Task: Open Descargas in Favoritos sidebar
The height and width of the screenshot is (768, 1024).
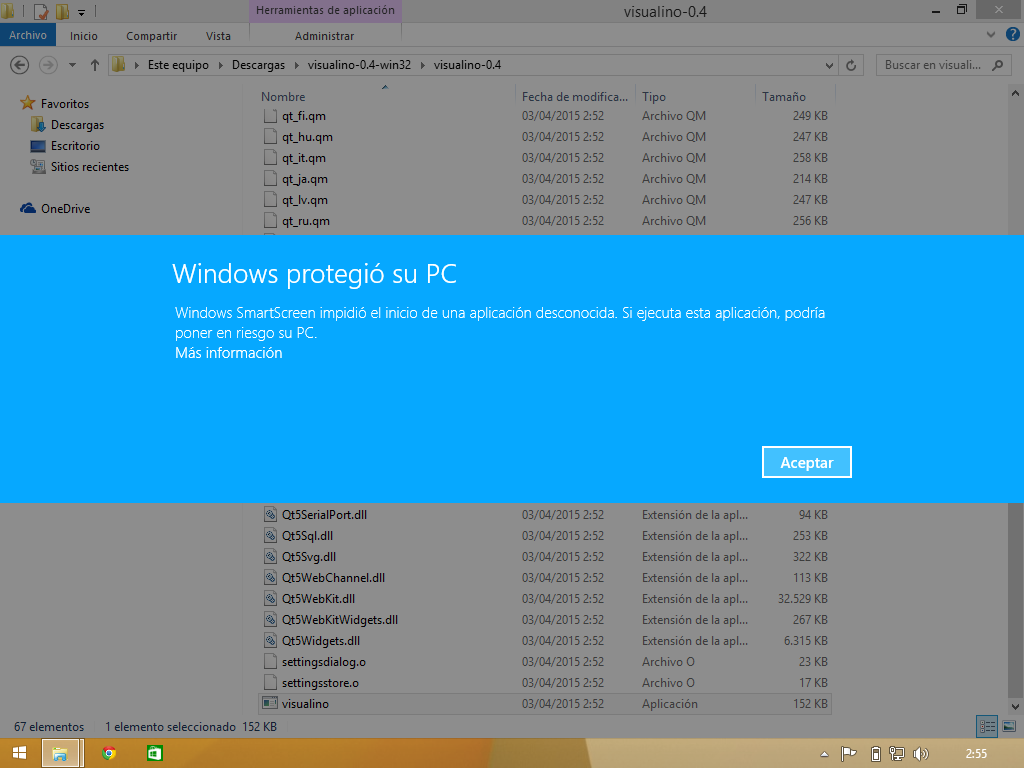Action: click(x=77, y=125)
